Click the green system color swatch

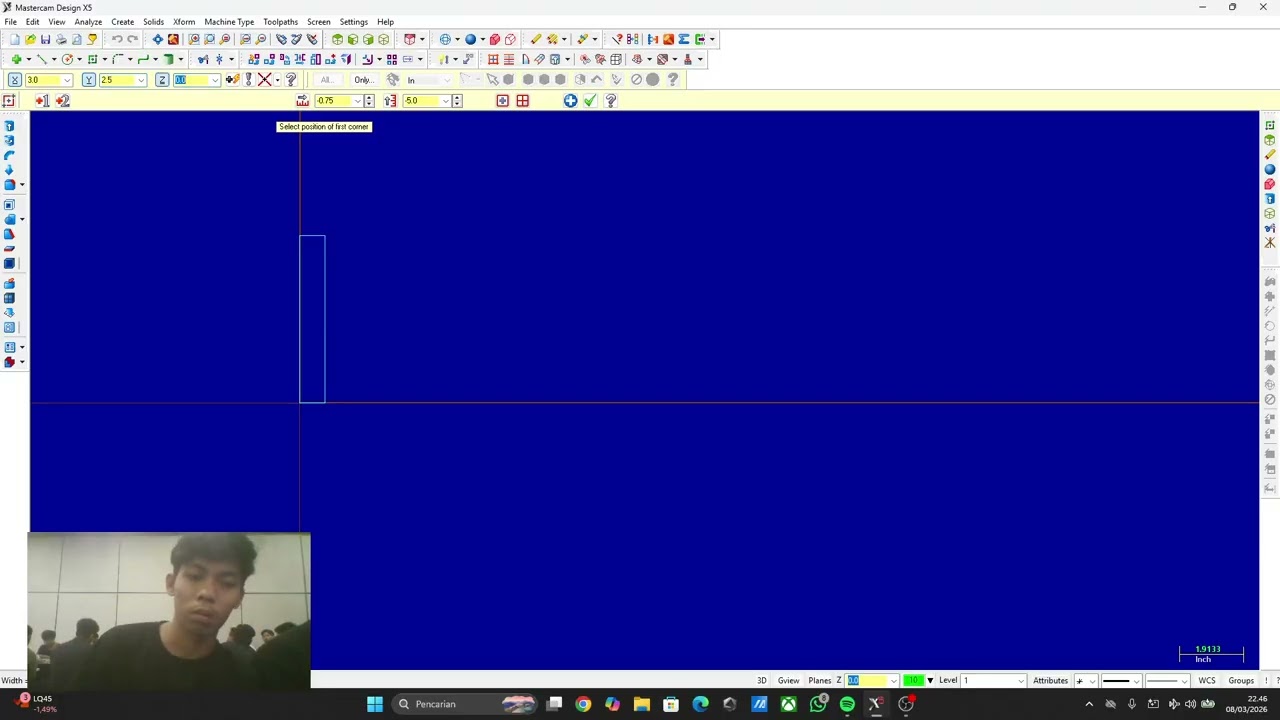913,680
